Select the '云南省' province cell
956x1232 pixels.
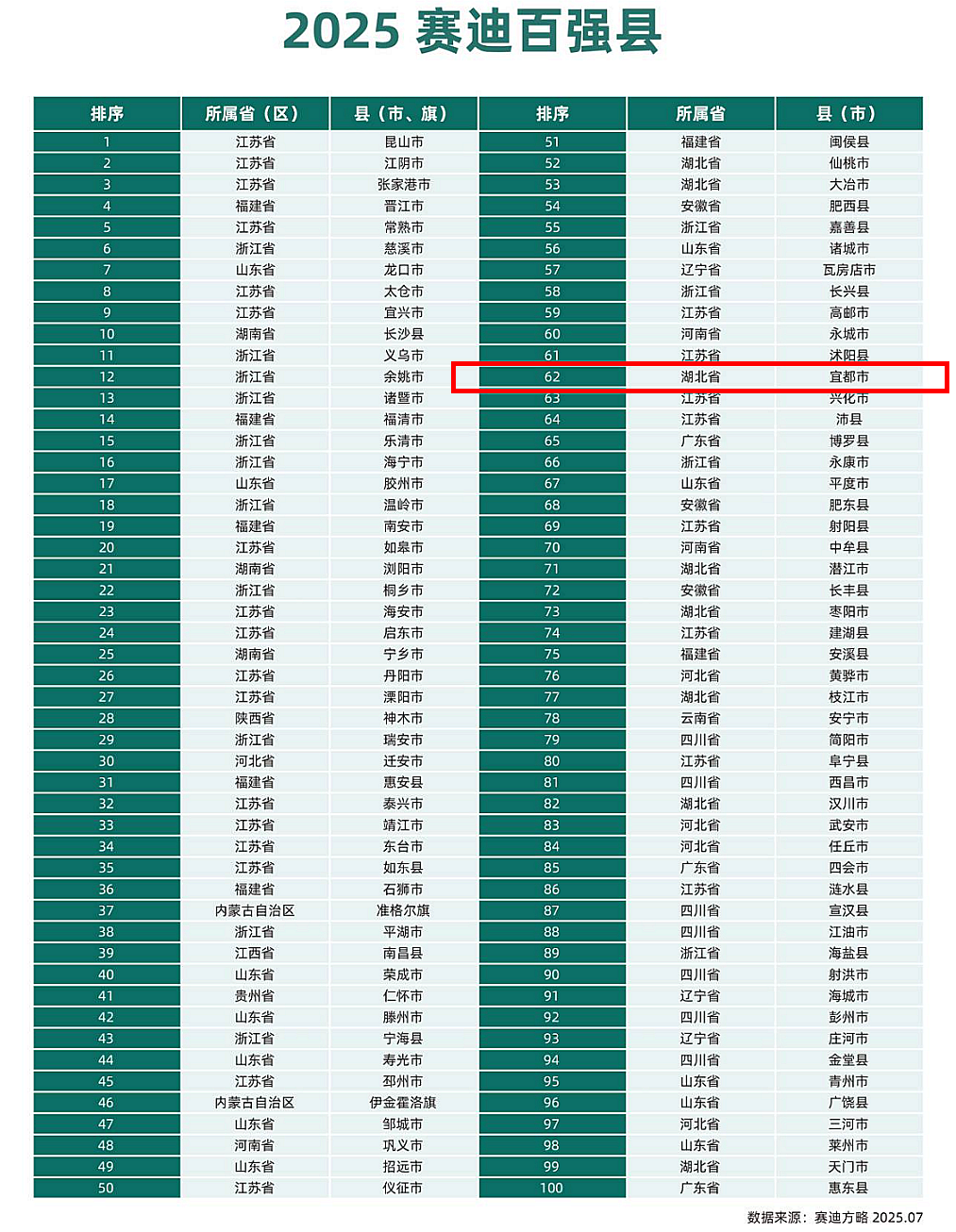(700, 718)
